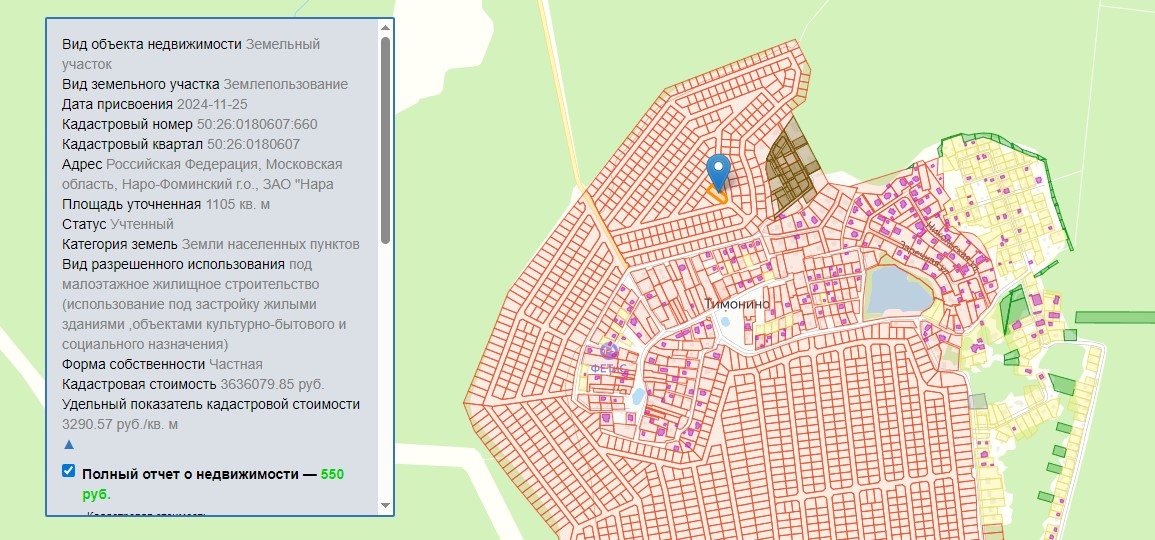This screenshot has width=1155, height=540.
Task: Click the Вид разрешенного использования label
Action: point(173,264)
